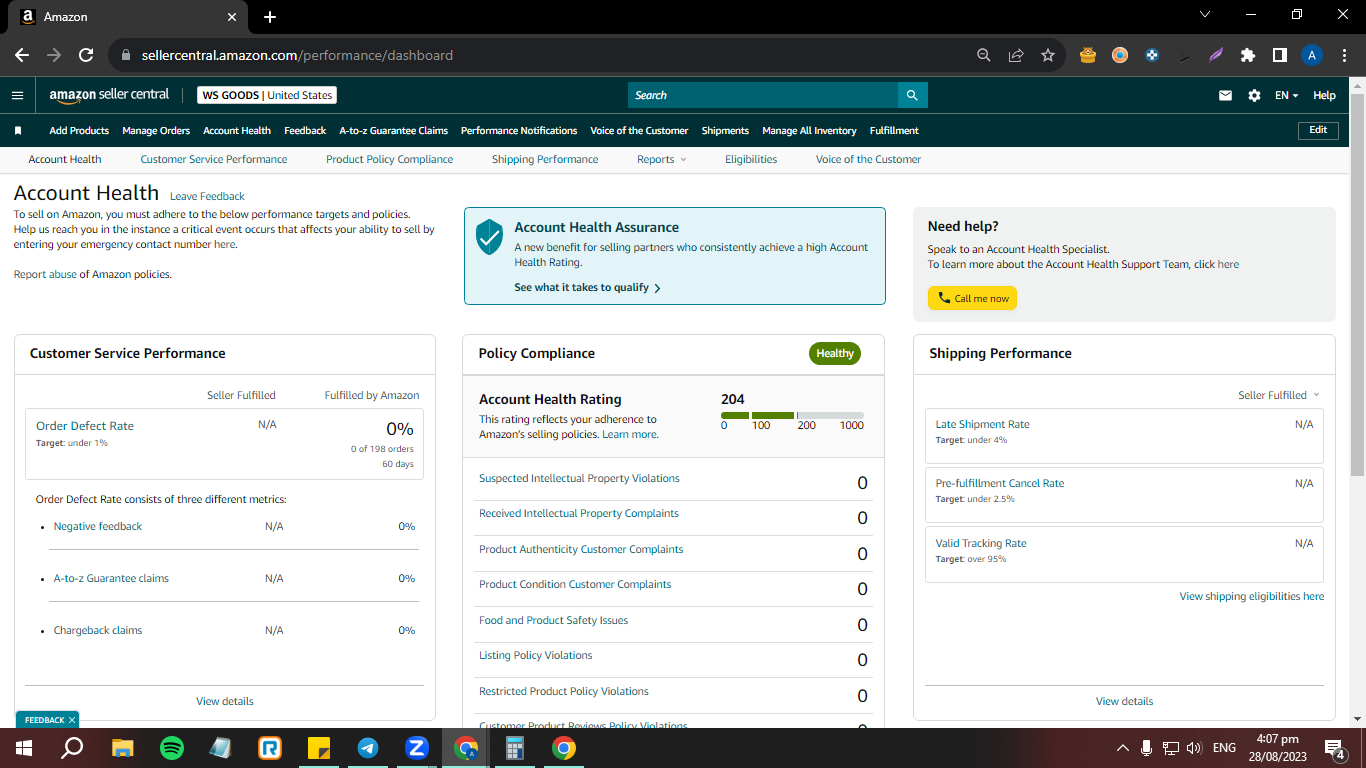
Task: Open the Windows Start menu
Action: point(24,748)
